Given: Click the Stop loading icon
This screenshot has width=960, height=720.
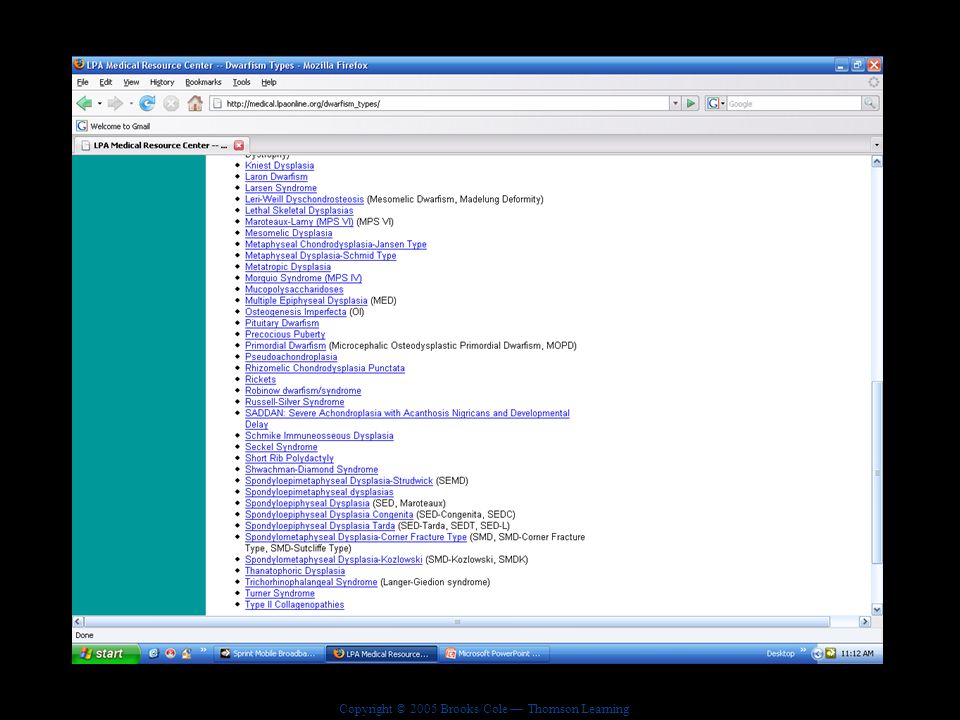Looking at the screenshot, I should (171, 103).
